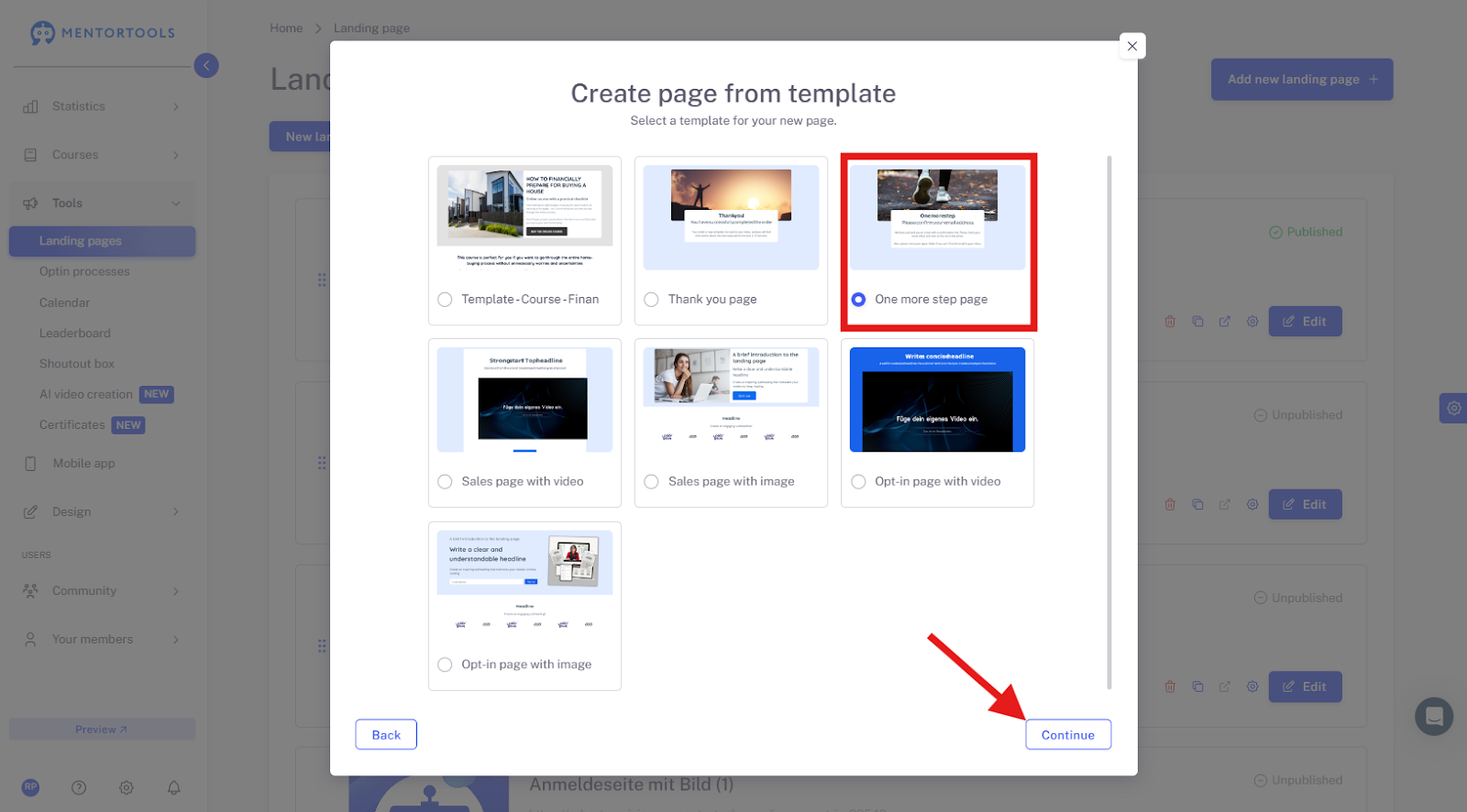Screen dimensions: 1467x812
Task: Click the MentorTools logo icon
Action: point(42,33)
